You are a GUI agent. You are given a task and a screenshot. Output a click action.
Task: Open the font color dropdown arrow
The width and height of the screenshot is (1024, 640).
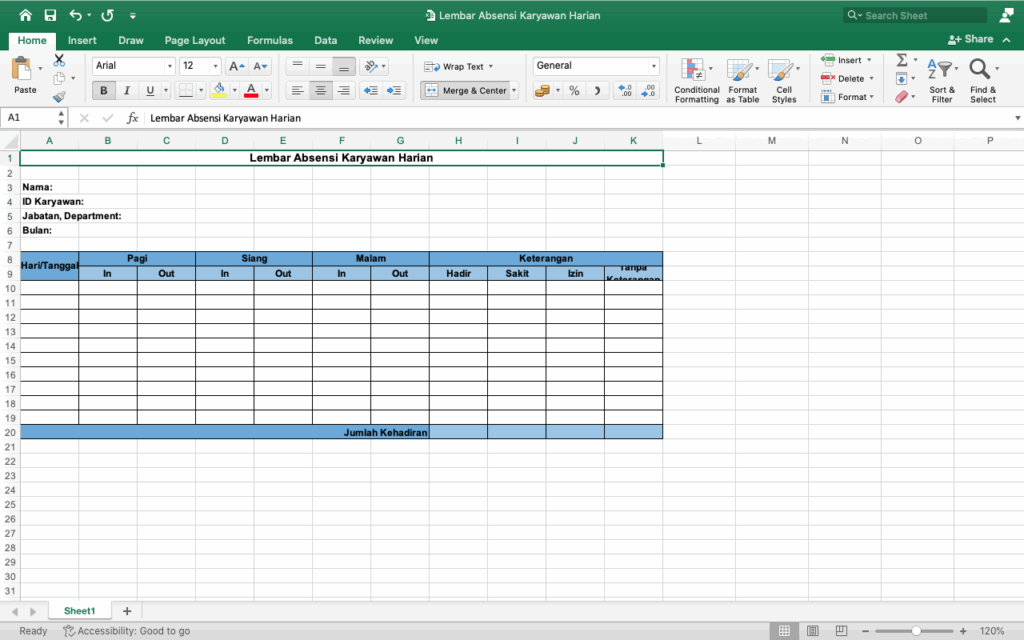(266, 91)
